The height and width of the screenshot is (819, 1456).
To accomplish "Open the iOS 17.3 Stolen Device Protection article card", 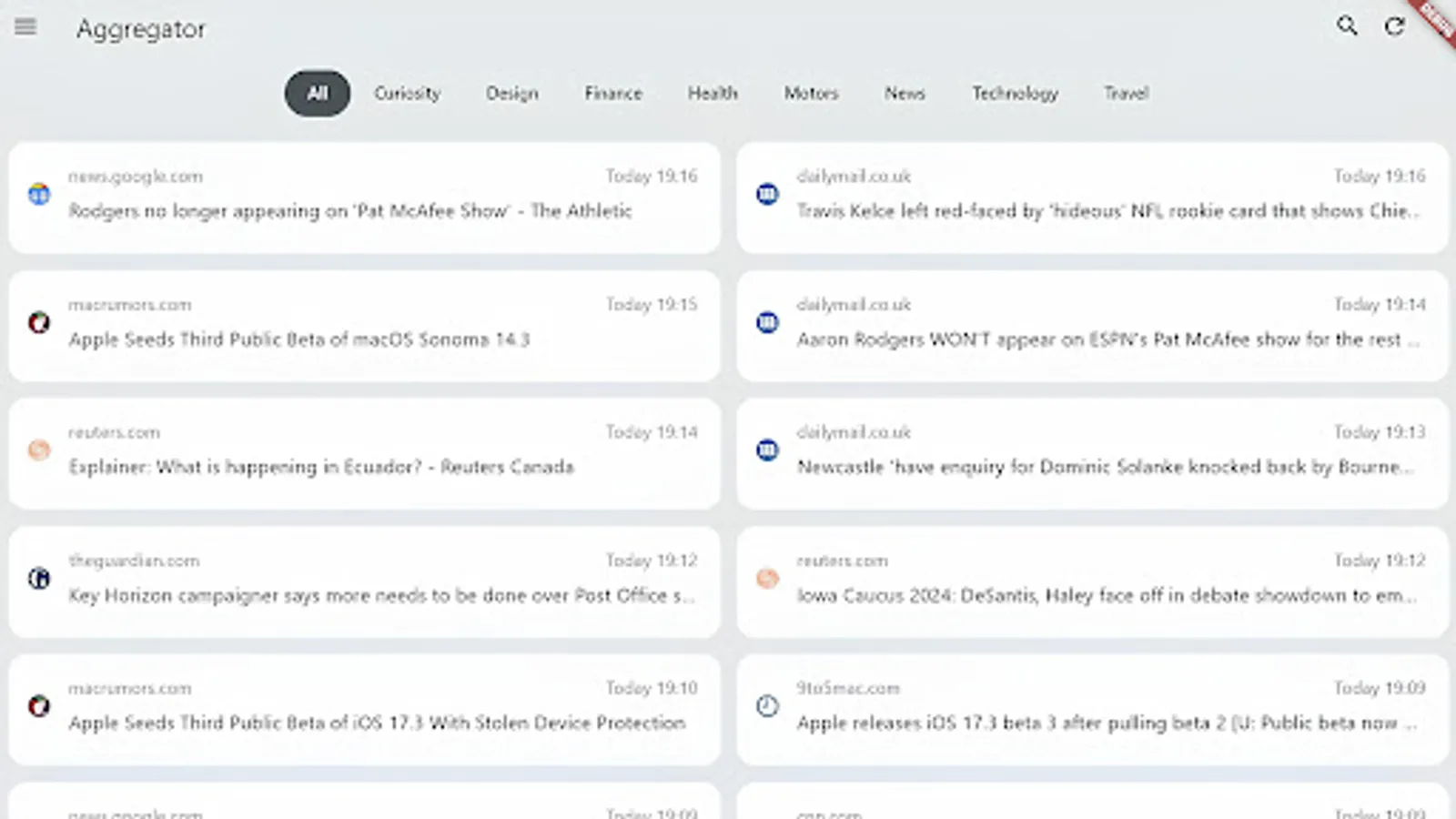I will click(364, 710).
